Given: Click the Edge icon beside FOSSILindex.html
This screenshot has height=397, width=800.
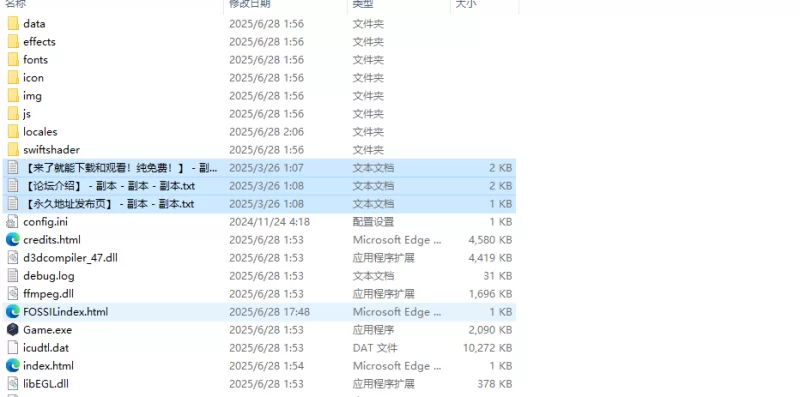Looking at the screenshot, I should (13, 312).
